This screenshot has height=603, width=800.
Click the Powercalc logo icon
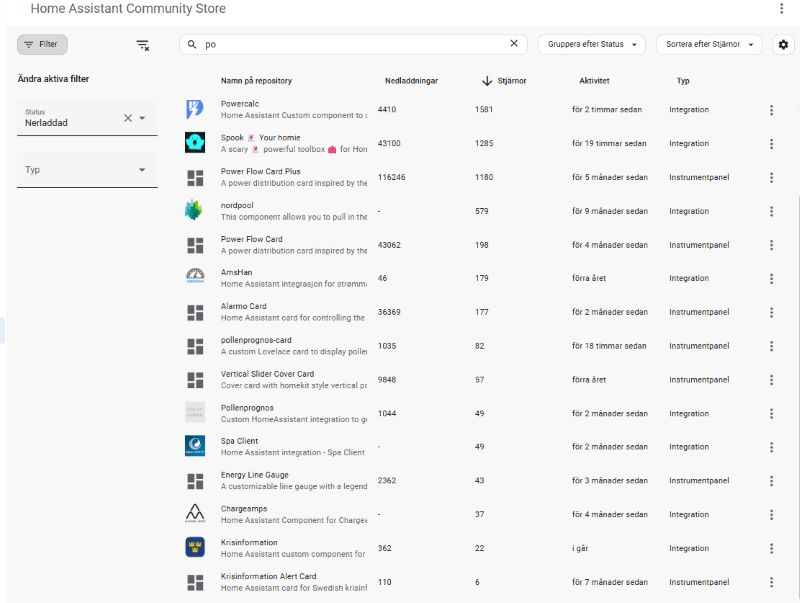pos(195,109)
